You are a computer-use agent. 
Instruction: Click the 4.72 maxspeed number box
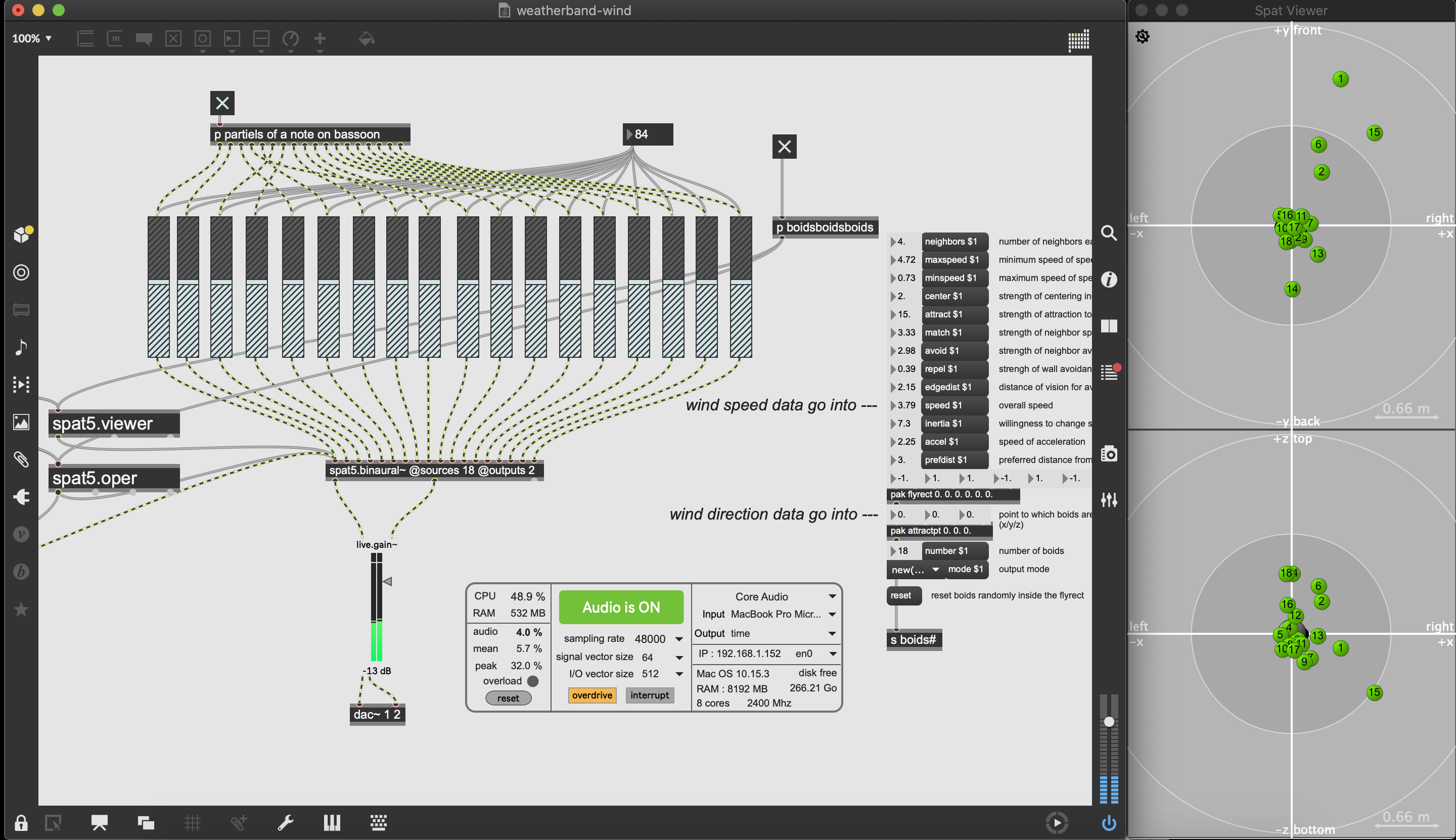click(904, 260)
